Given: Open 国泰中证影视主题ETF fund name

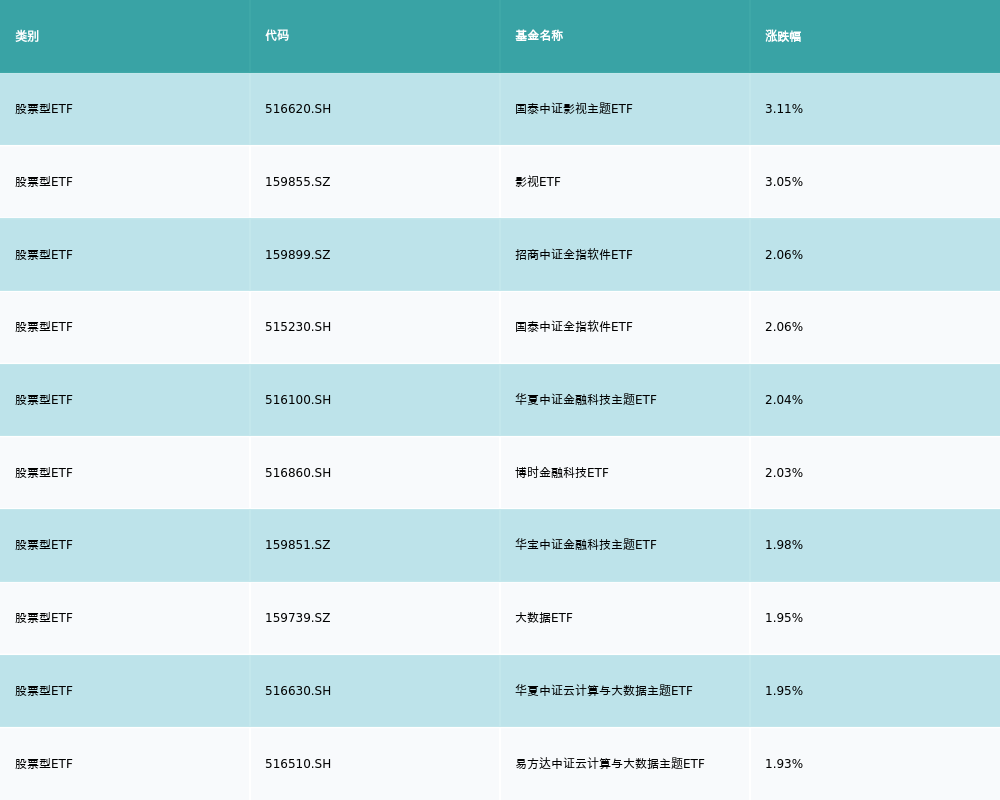Looking at the screenshot, I should coord(574,109).
